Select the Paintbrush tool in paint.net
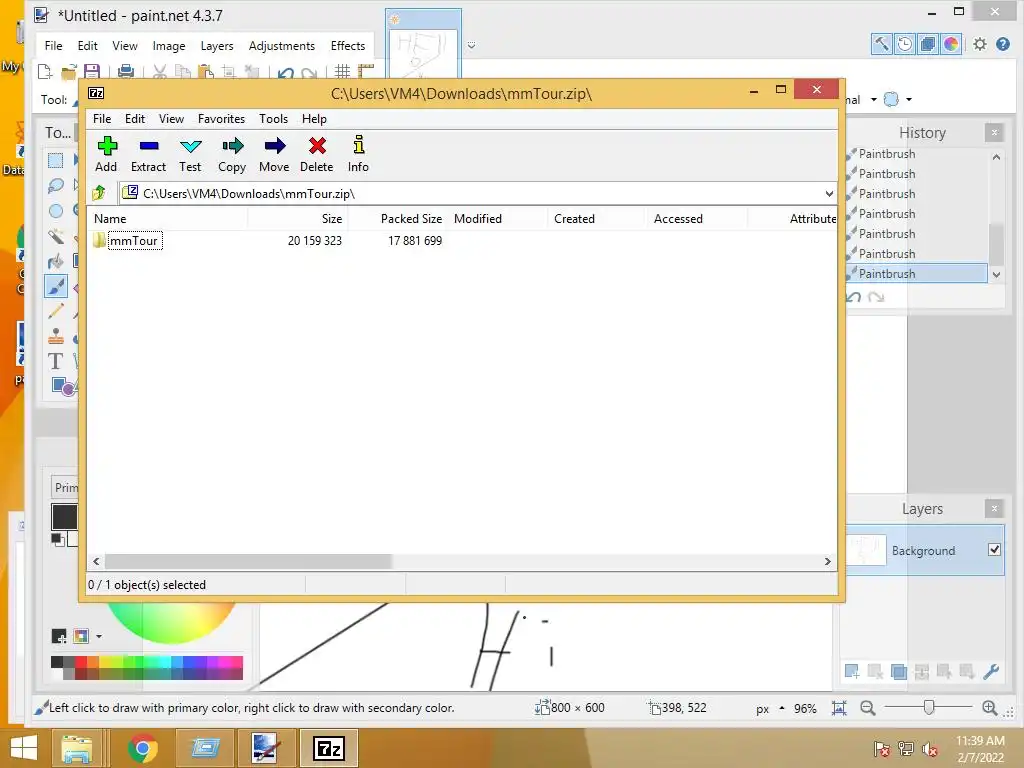 [56, 286]
